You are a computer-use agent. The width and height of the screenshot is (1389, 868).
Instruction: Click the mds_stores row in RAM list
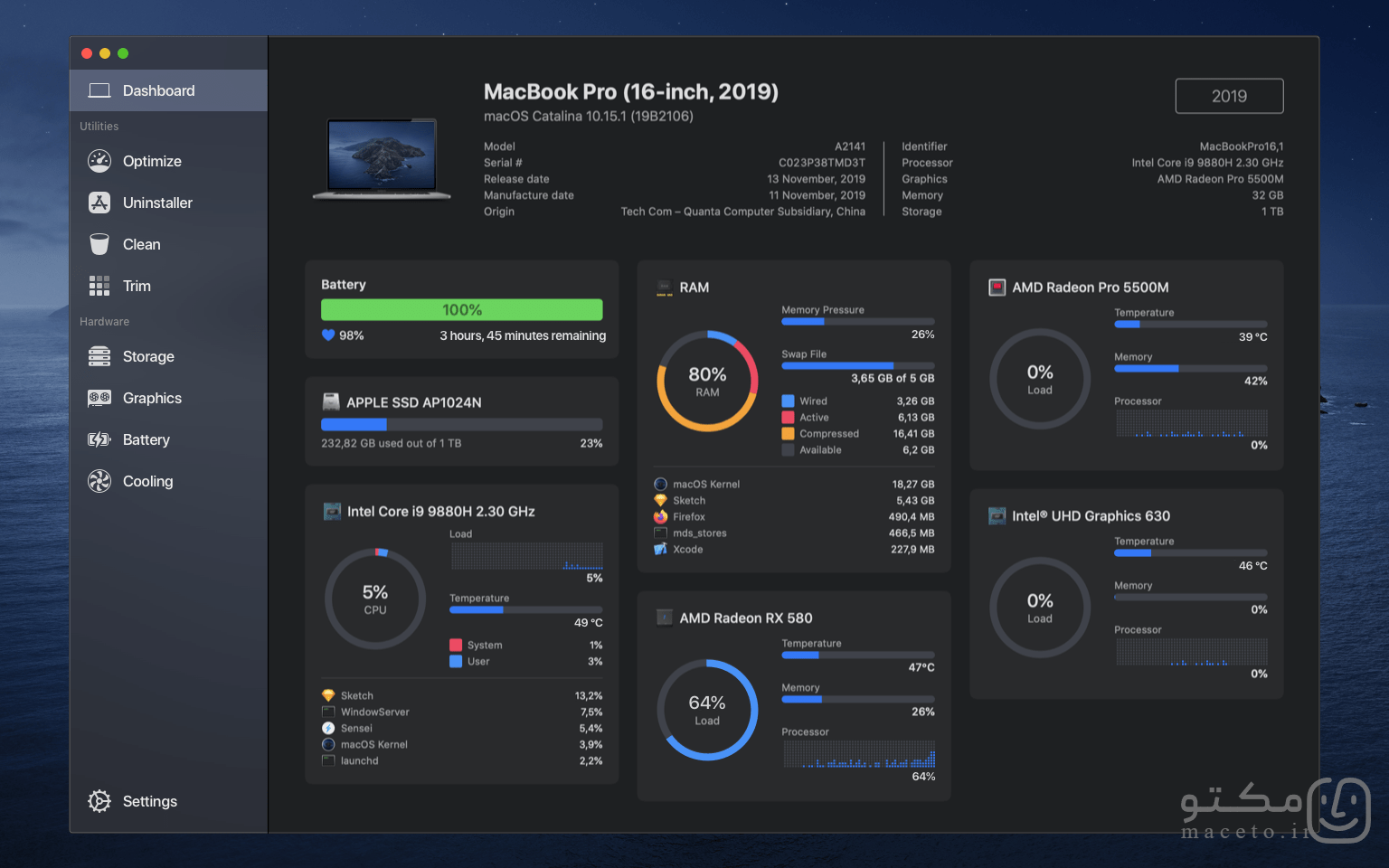click(794, 533)
